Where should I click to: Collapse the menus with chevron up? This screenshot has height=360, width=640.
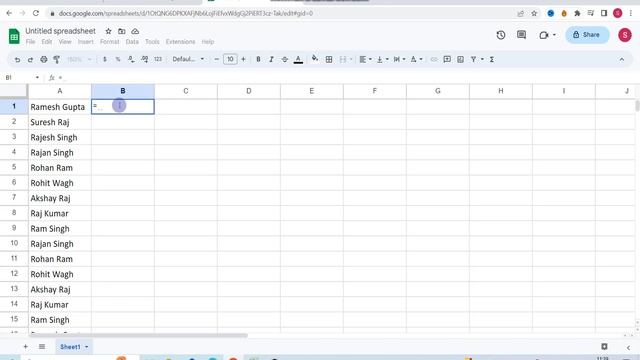[622, 60]
